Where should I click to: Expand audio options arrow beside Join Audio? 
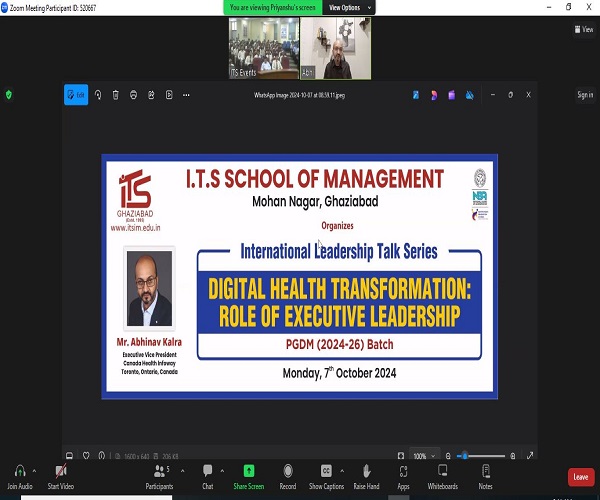click(x=34, y=471)
